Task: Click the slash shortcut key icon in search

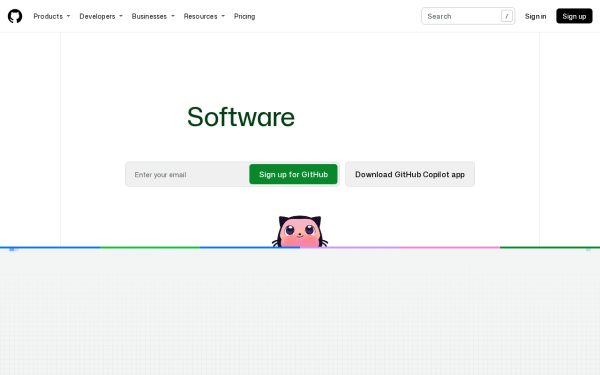Action: point(507,16)
